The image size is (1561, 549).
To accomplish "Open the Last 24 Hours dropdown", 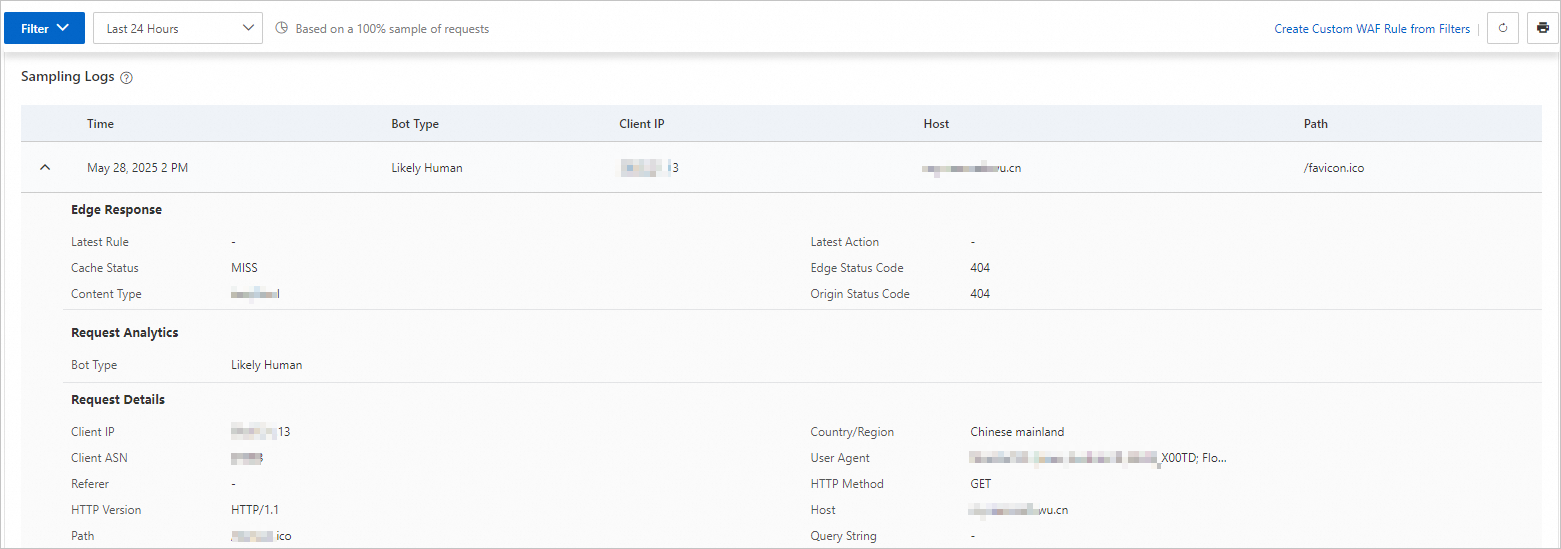I will pos(178,29).
